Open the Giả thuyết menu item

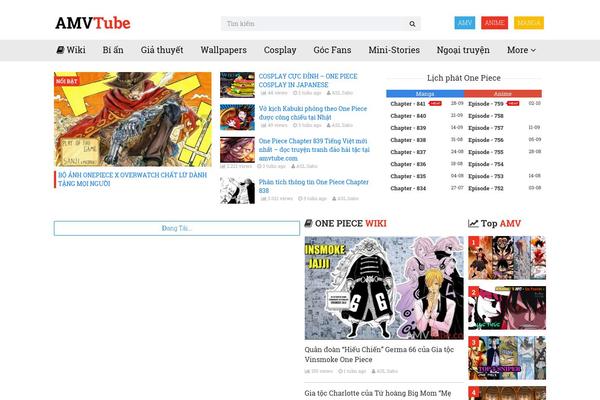pos(162,50)
